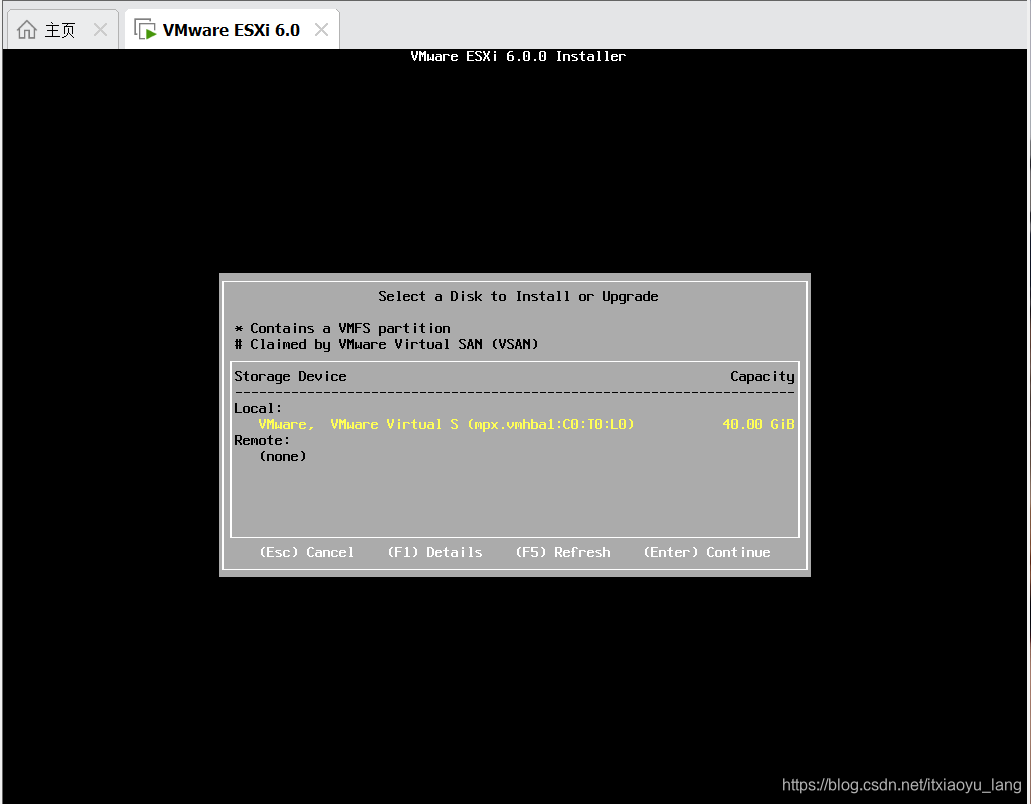Click the (none) remote entry
1031x804 pixels.
(283, 456)
